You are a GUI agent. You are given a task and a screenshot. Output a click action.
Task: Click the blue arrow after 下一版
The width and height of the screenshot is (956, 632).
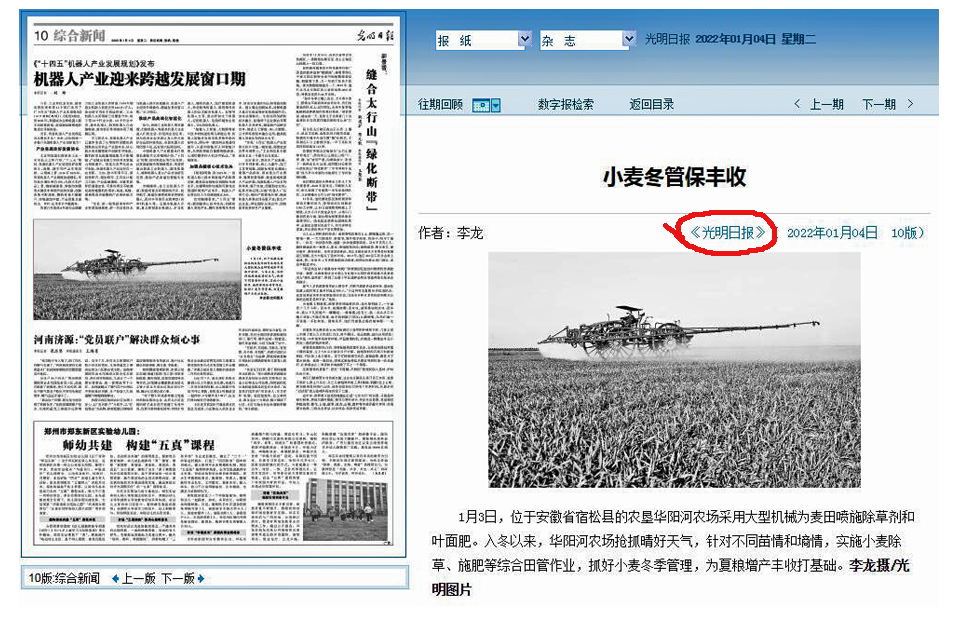[201, 579]
